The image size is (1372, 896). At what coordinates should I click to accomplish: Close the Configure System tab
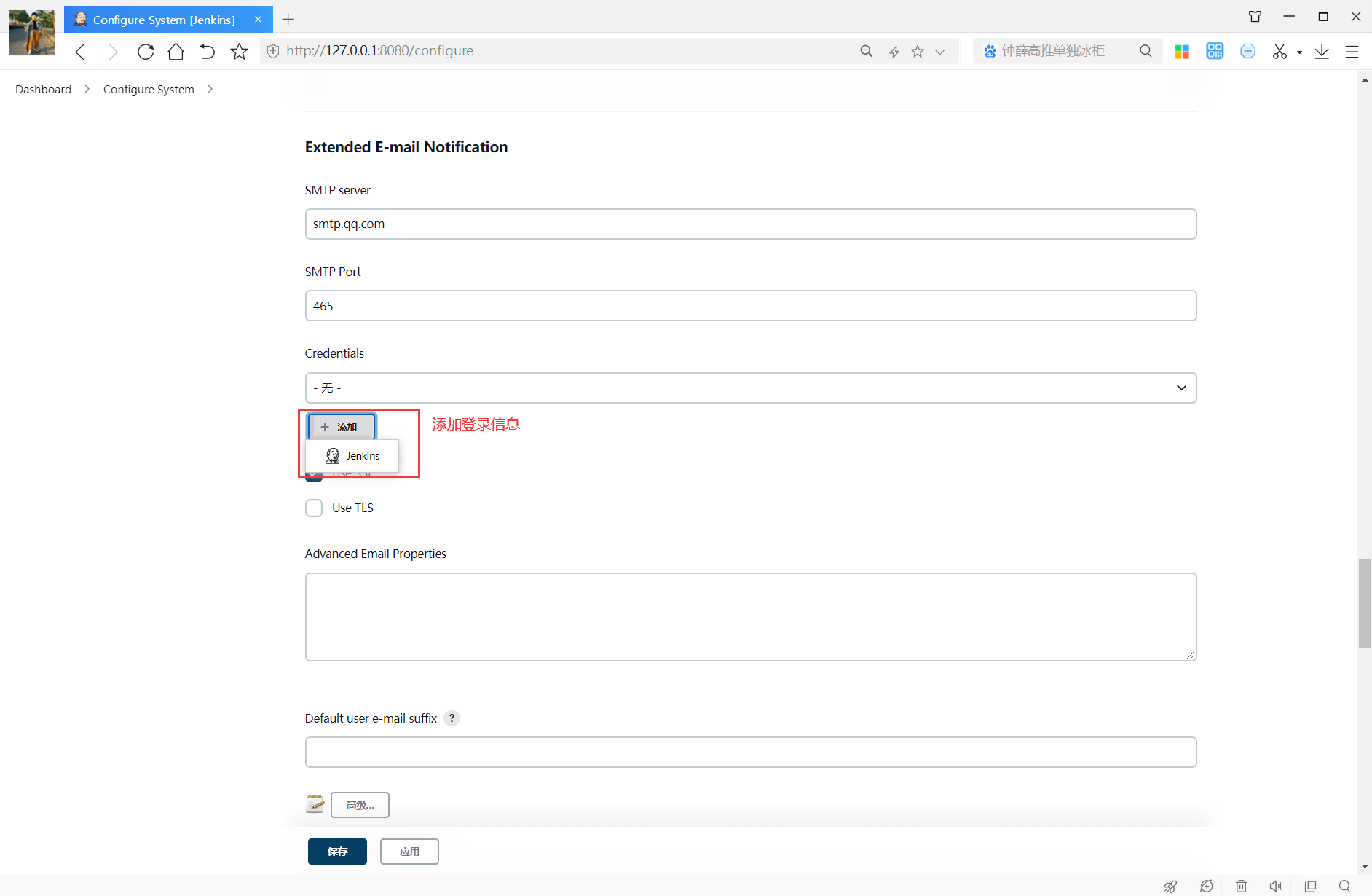click(x=258, y=19)
